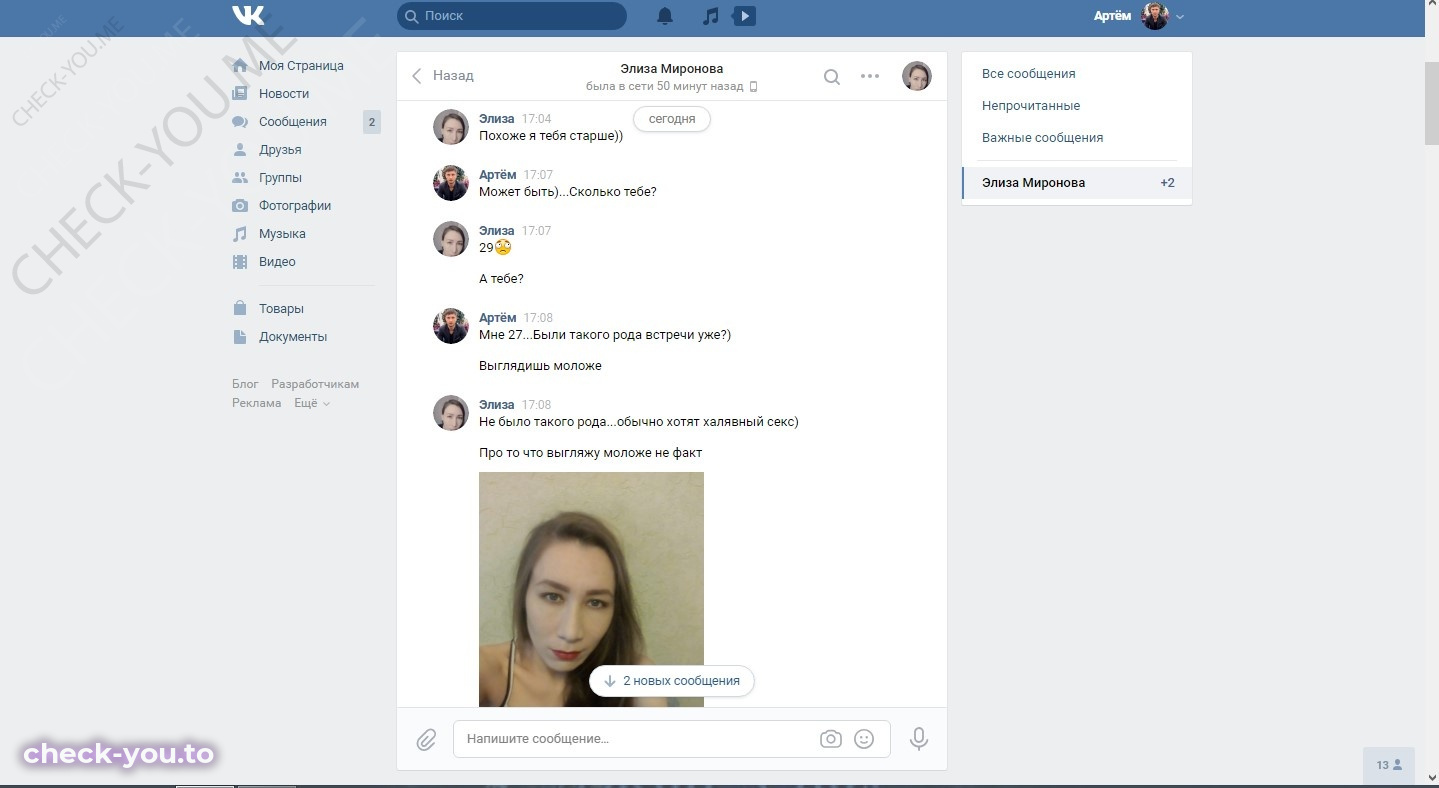Attach a file with paperclip icon

coord(426,739)
